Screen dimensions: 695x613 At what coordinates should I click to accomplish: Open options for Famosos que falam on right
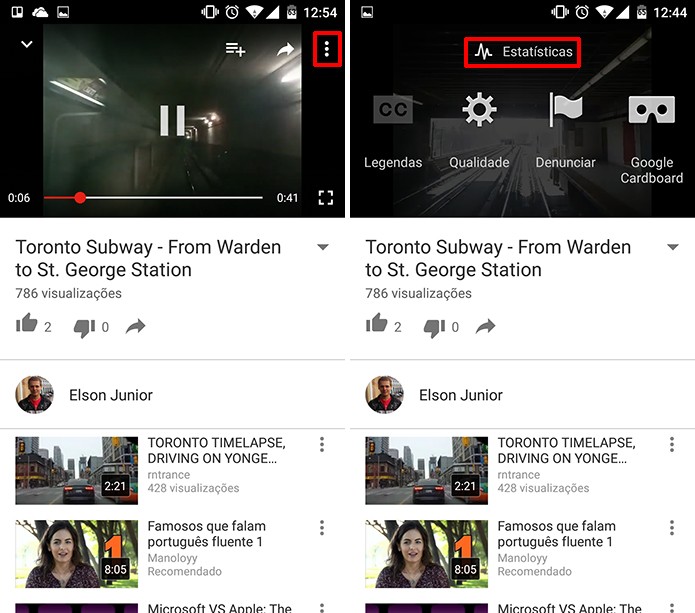coord(672,528)
